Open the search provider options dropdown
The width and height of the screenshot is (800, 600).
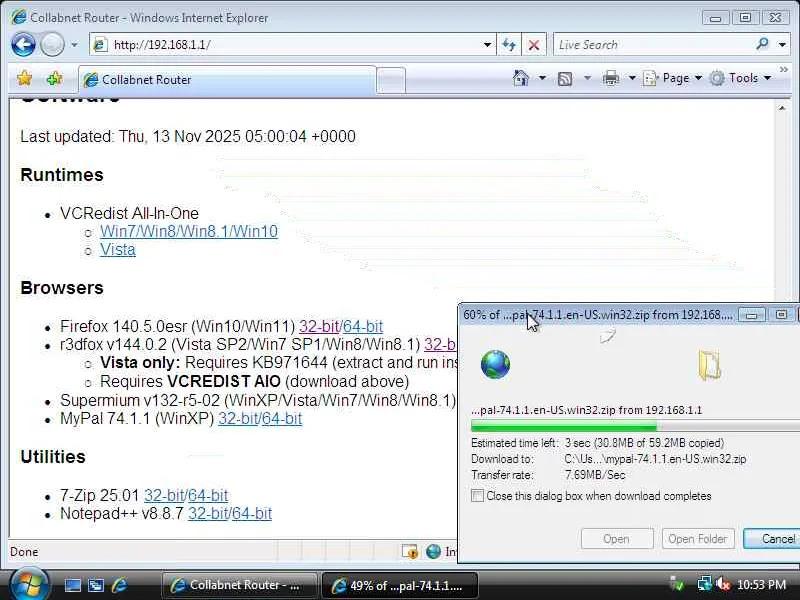[782, 45]
